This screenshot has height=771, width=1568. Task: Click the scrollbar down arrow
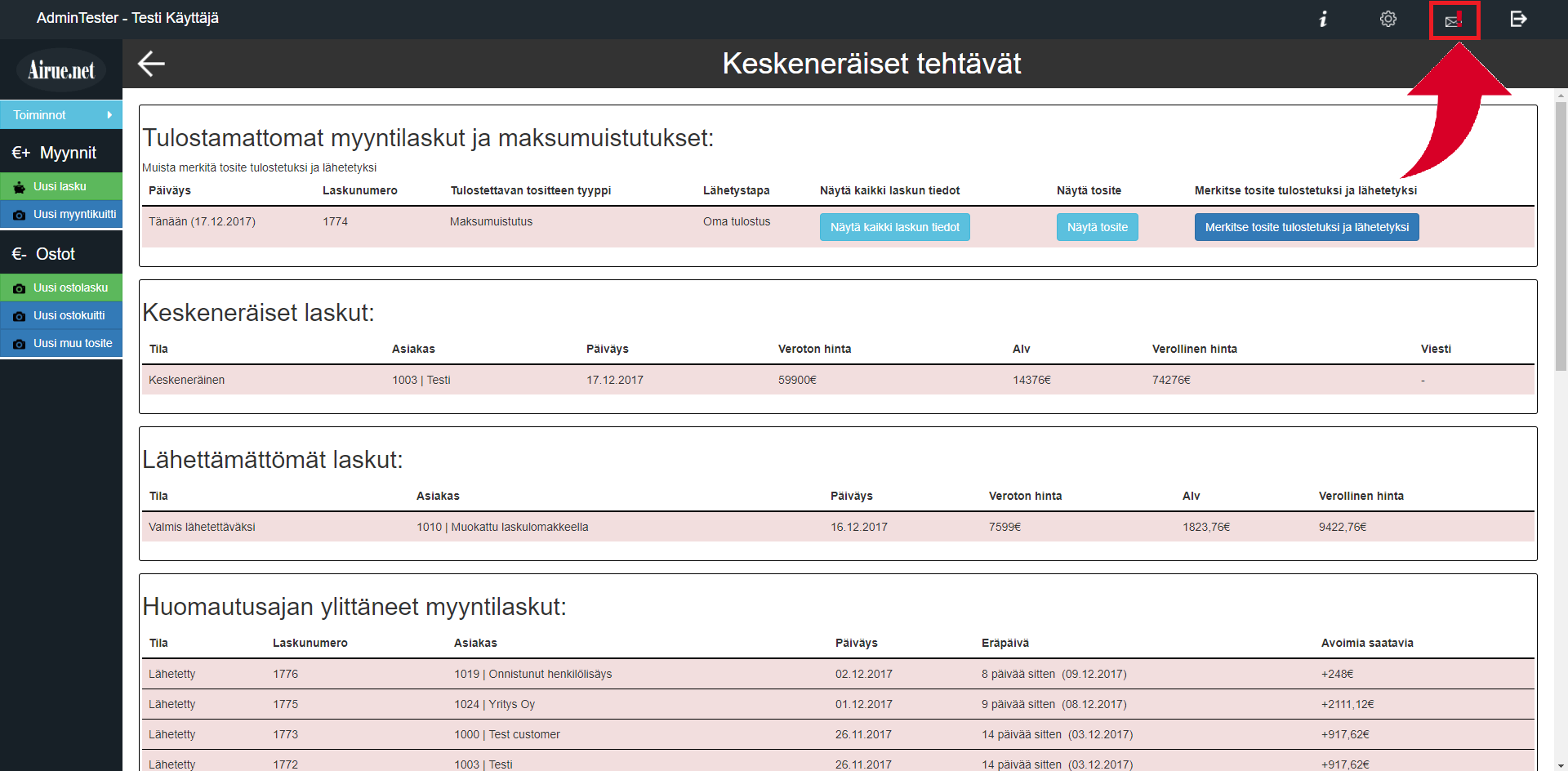tap(1561, 764)
